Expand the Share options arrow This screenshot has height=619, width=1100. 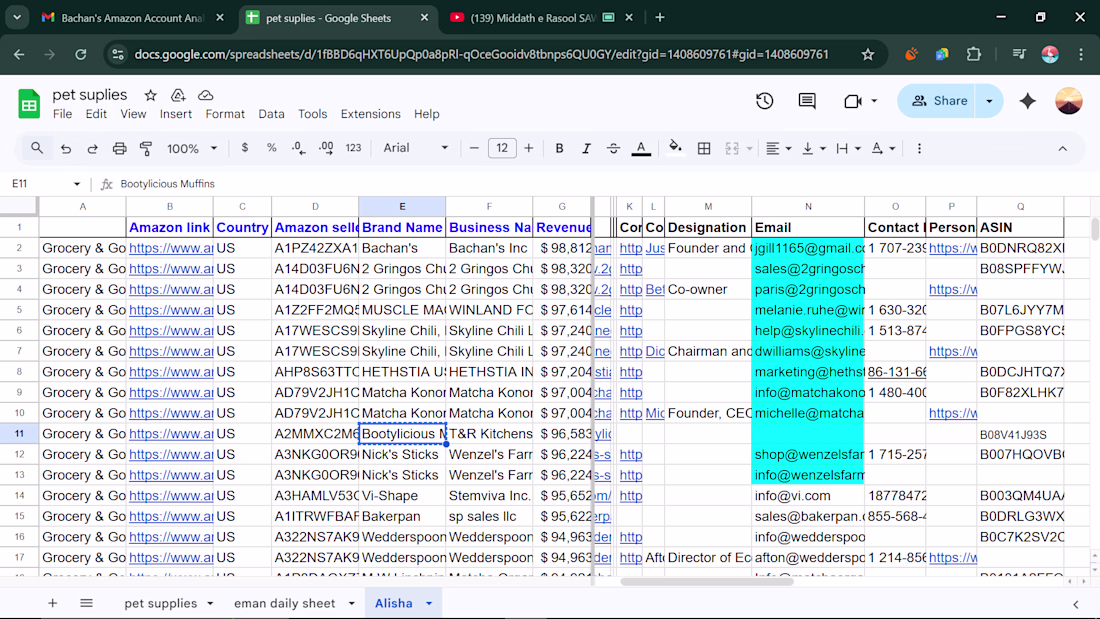click(x=990, y=101)
